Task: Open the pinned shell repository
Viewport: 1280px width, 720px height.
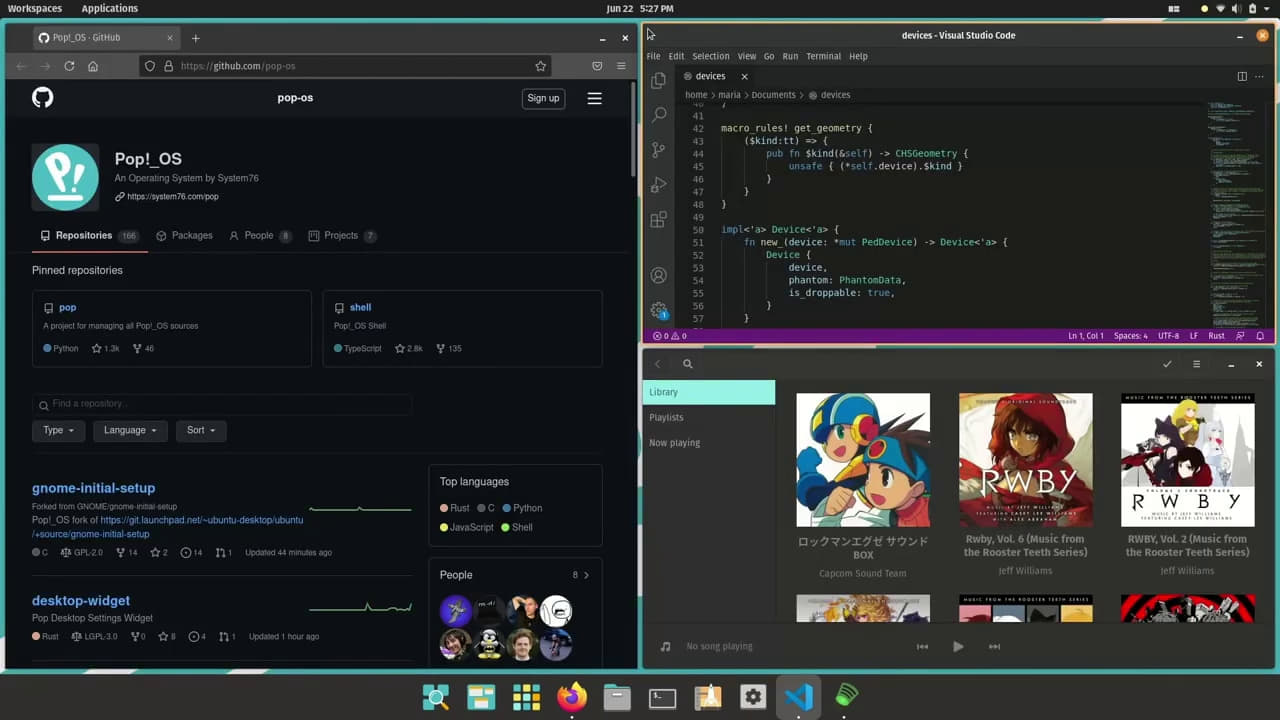Action: [x=360, y=307]
